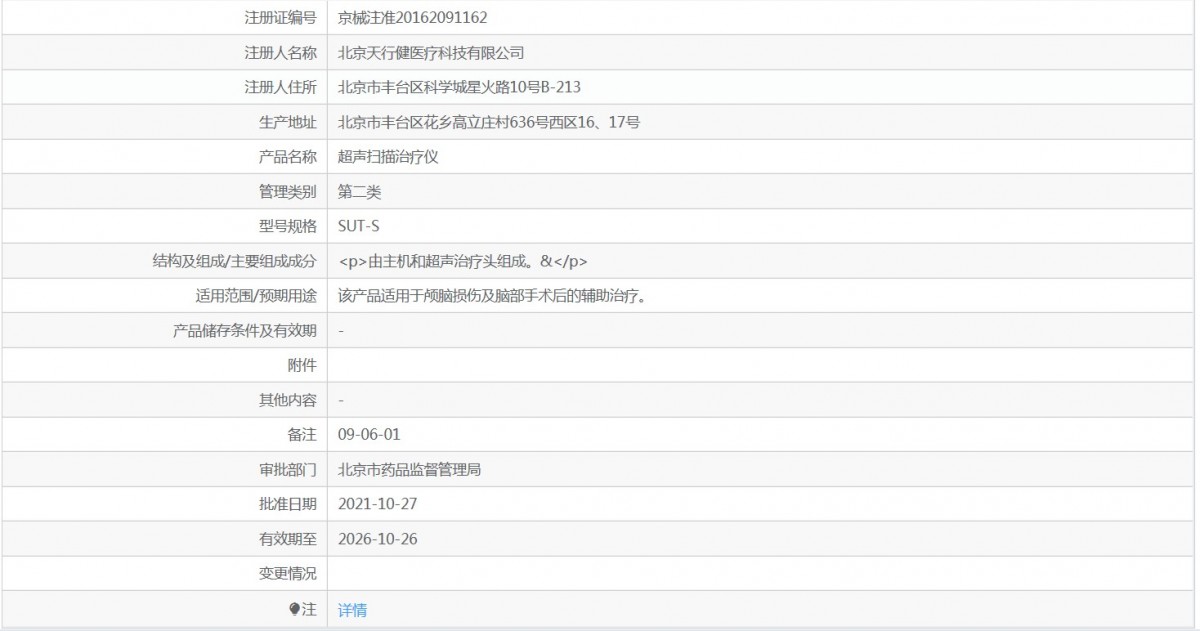Image resolution: width=1200 pixels, height=631 pixels.
Task: Open the 详情 link in the 注 row
Action: [x=352, y=610]
